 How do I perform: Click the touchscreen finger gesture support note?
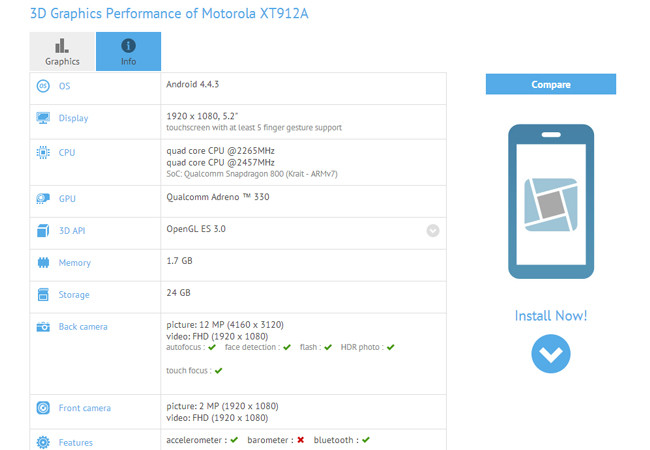(254, 128)
